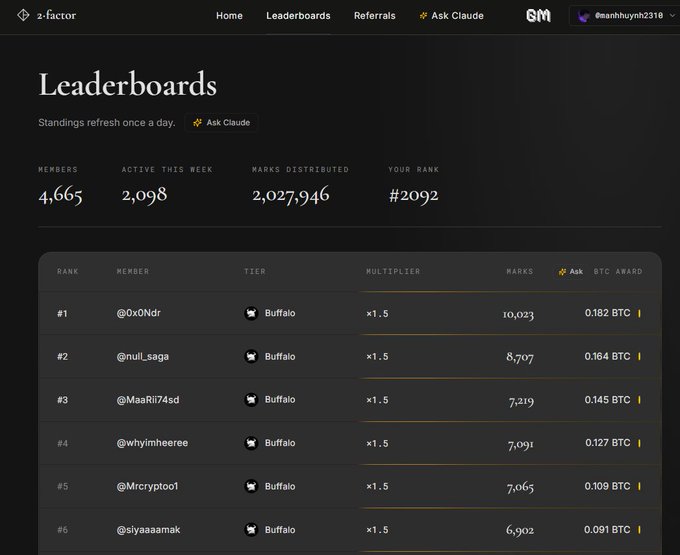Image resolution: width=680 pixels, height=555 pixels.
Task: Click the Buffalo tier icon for @siyaaaamak
Action: click(x=251, y=529)
